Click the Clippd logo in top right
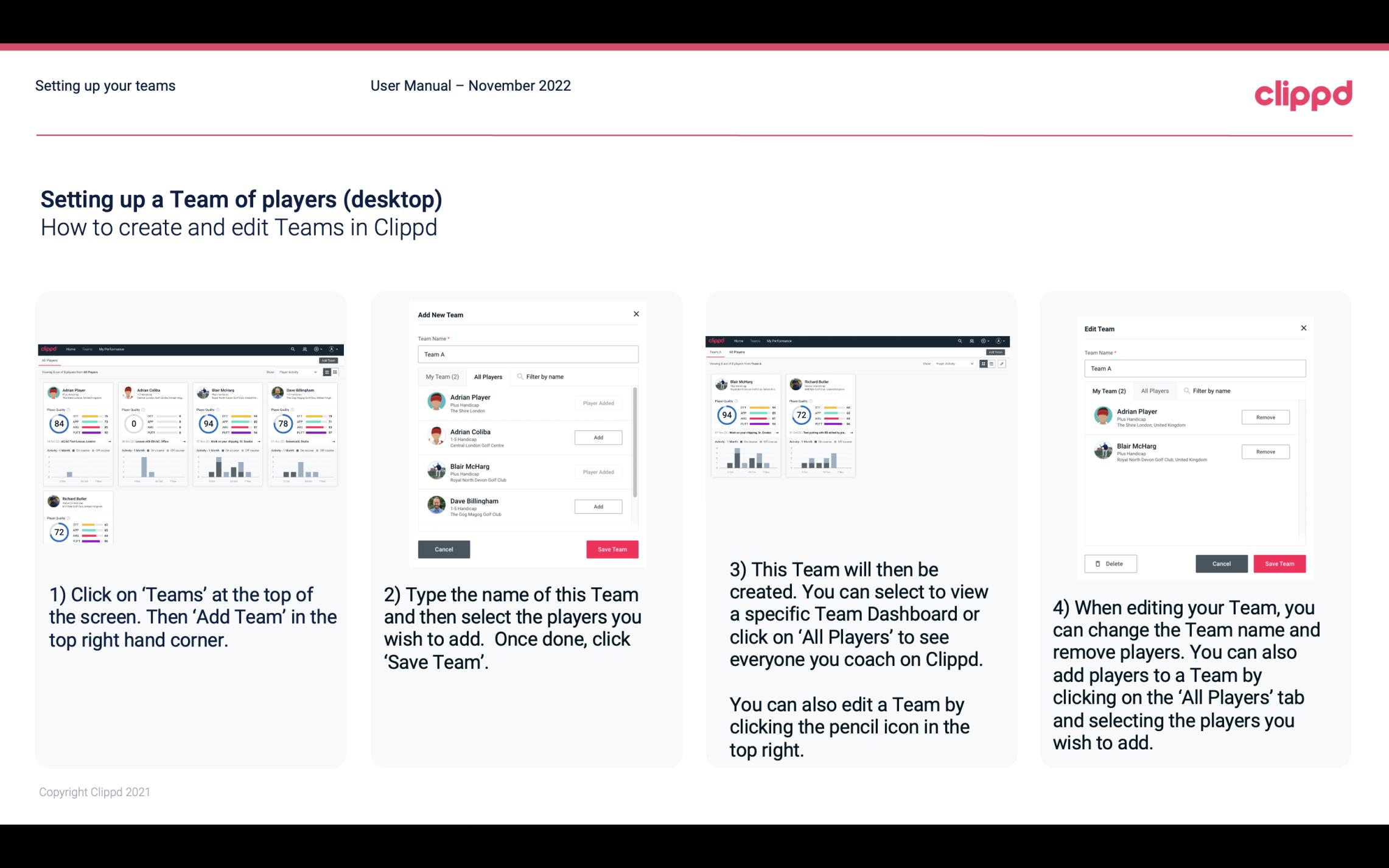The height and width of the screenshot is (868, 1389). [x=1303, y=94]
